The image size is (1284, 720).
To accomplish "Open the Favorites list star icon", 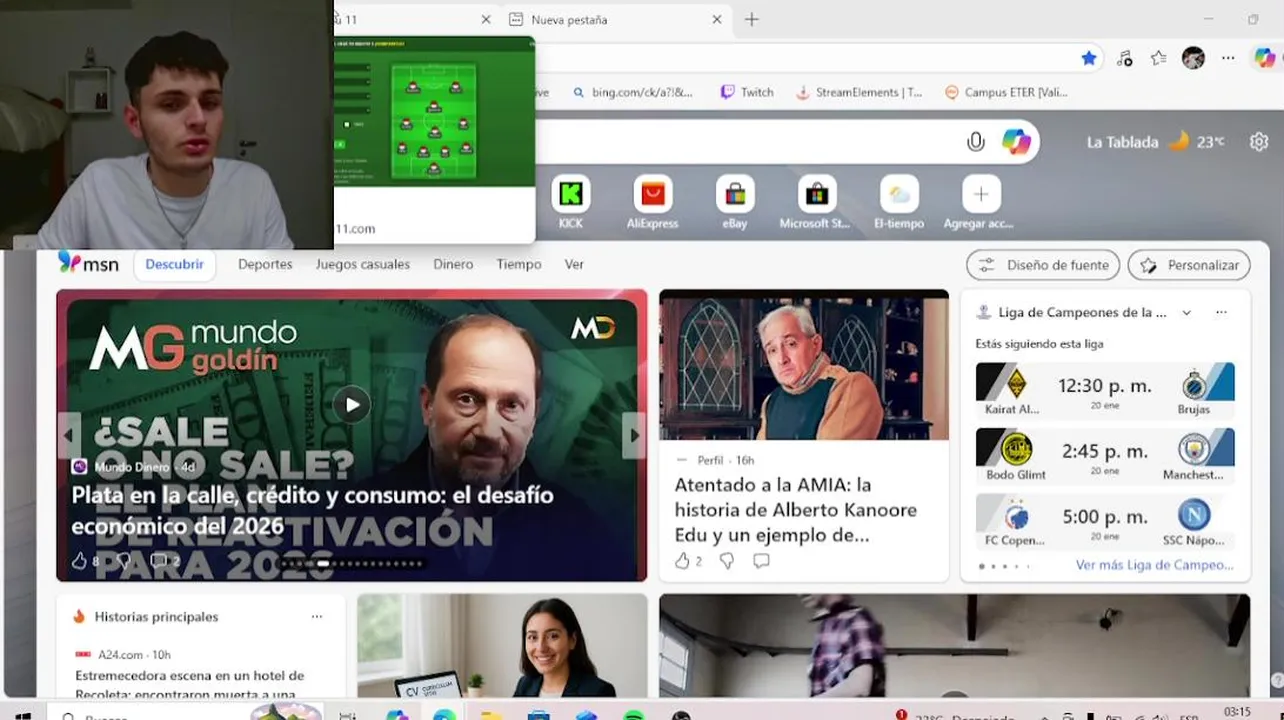I will [x=1158, y=58].
